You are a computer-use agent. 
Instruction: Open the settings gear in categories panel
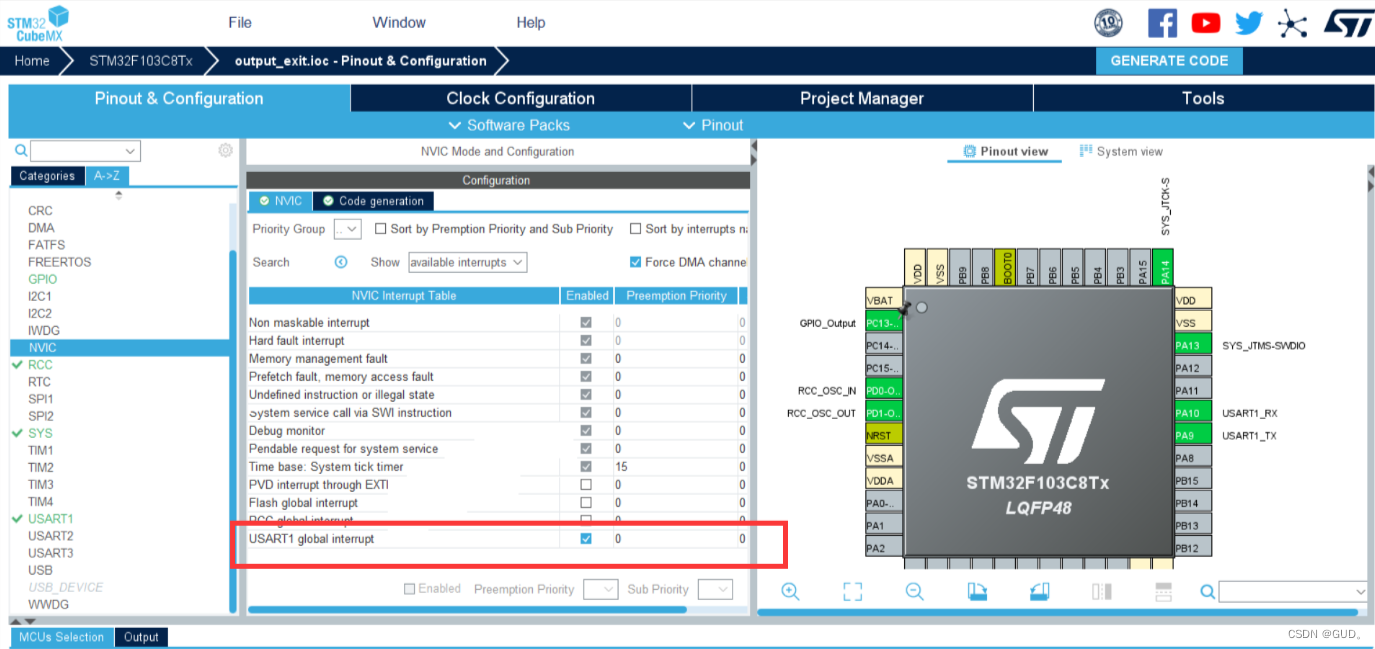225,150
